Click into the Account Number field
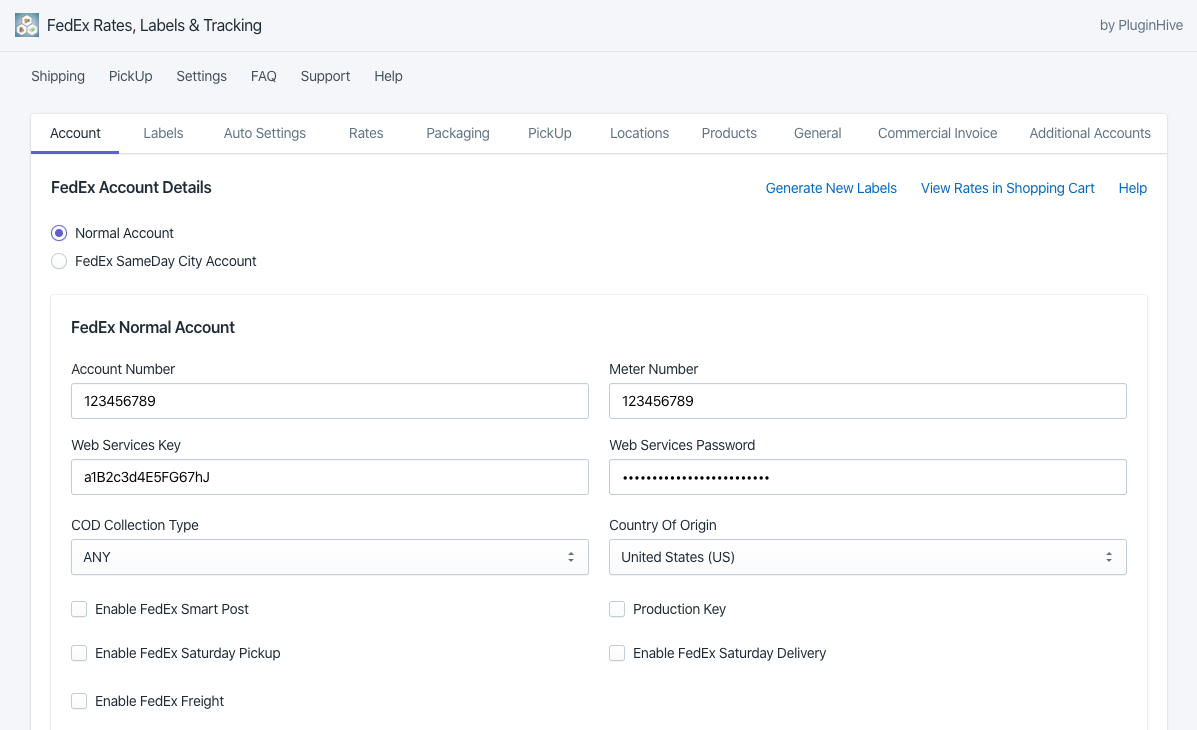This screenshot has height=730, width=1197. click(330, 401)
